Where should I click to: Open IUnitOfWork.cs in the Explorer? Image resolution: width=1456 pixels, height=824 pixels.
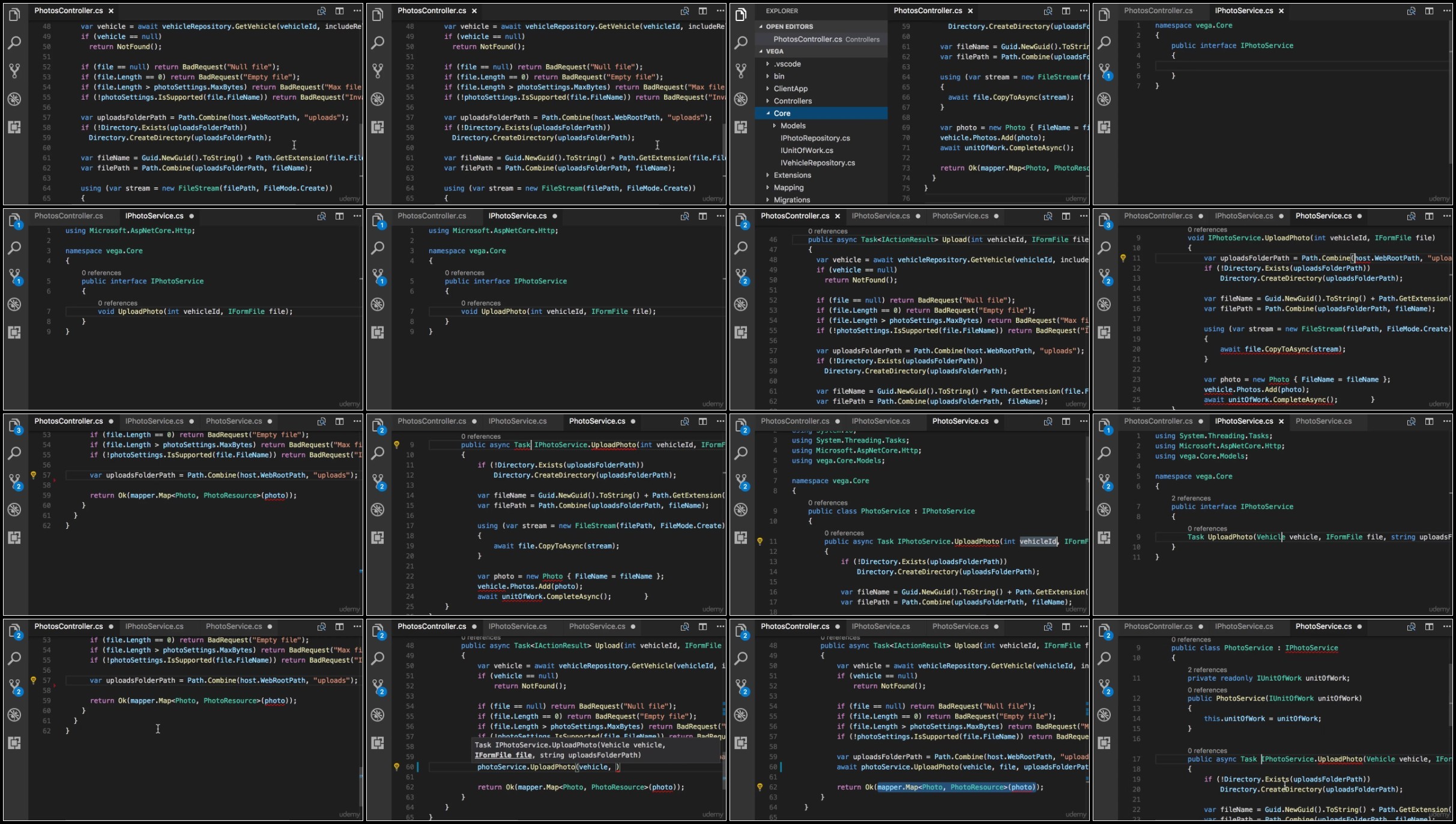click(806, 151)
